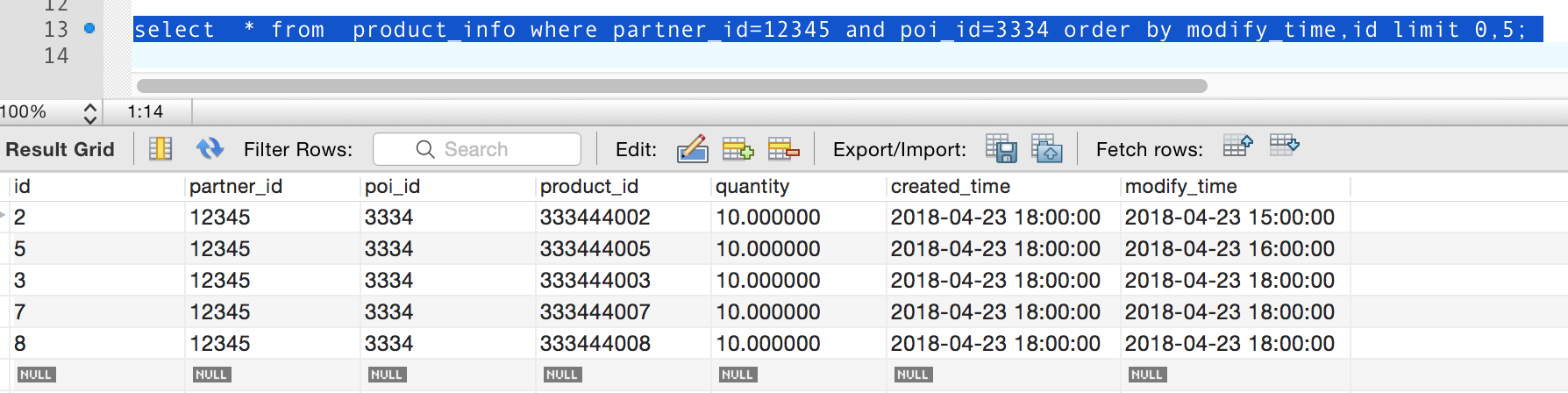Viewport: 1568px width, 393px height.
Task: Insert a new row in the grid
Action: click(738, 149)
